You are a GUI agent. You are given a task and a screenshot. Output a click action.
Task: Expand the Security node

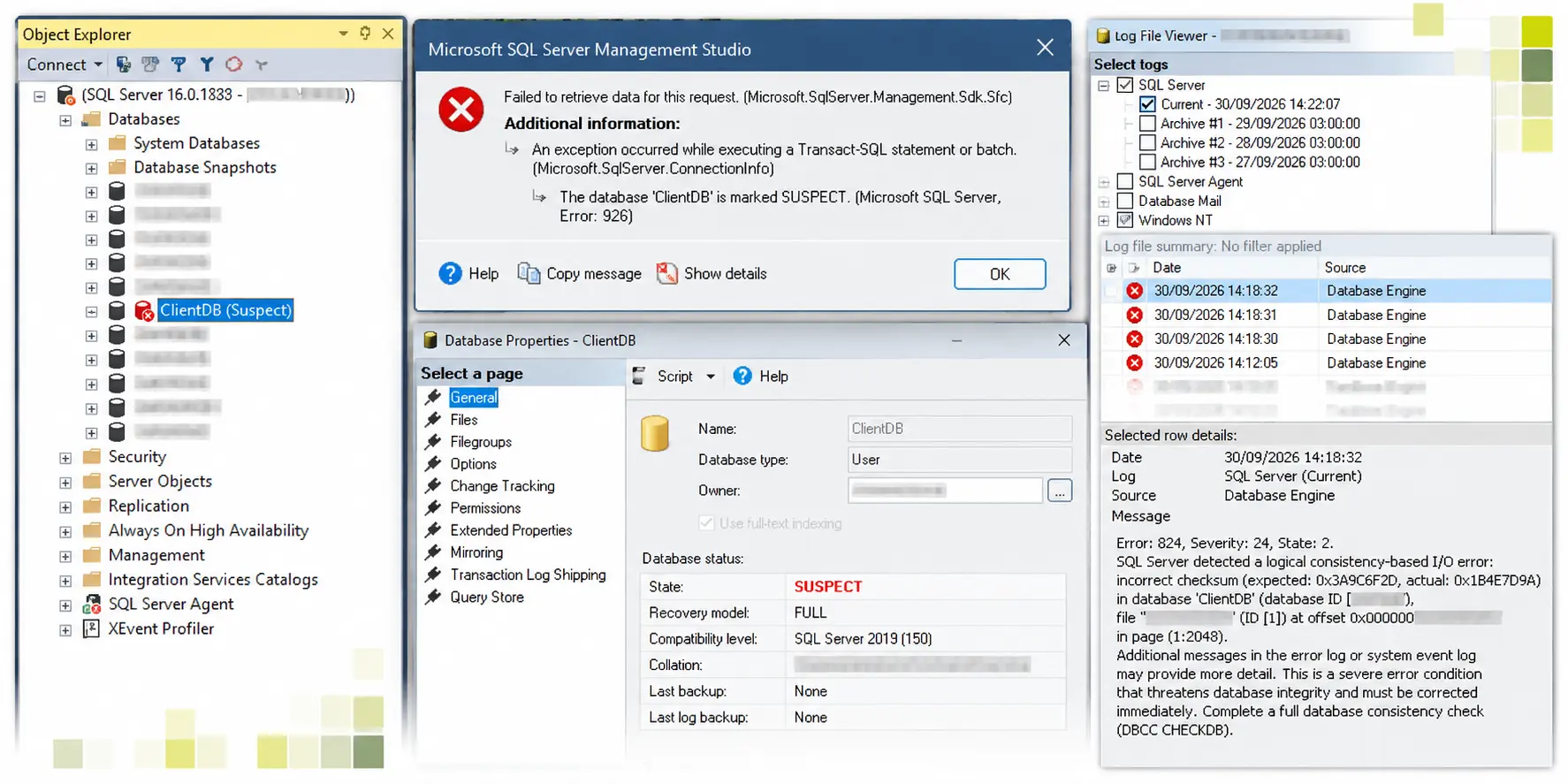(x=65, y=458)
